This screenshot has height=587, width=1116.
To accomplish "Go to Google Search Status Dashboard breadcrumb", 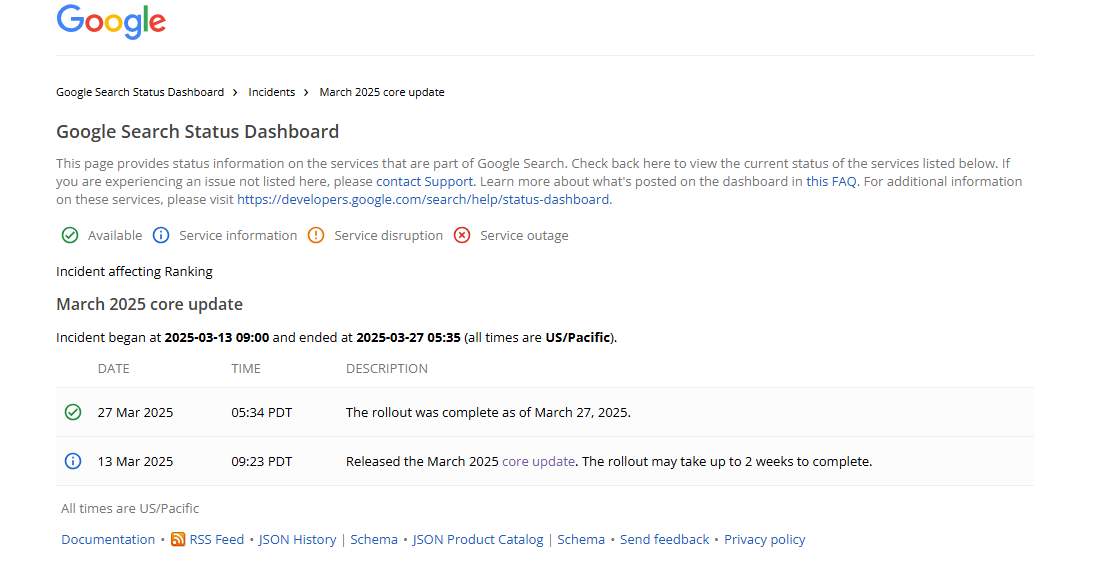I will (140, 92).
